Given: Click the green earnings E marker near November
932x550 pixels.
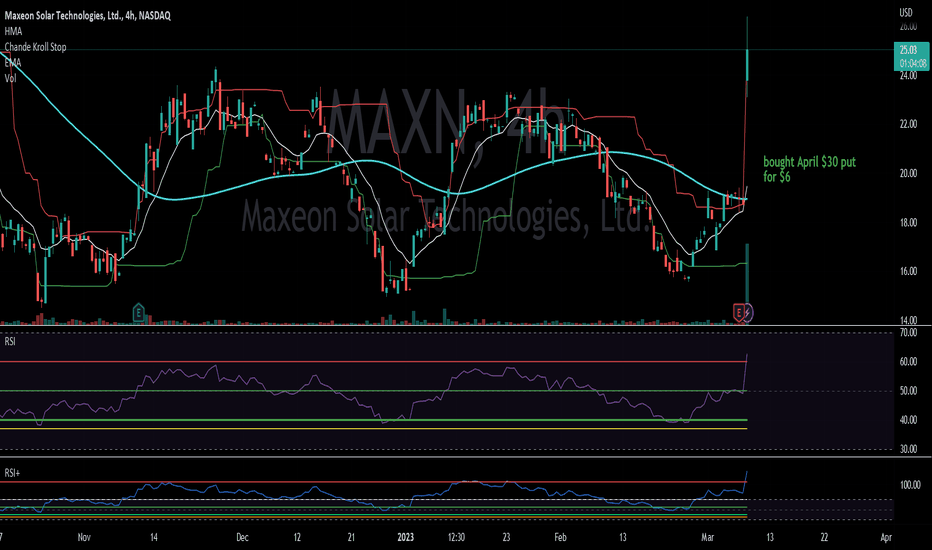Looking at the screenshot, I should click(x=138, y=312).
